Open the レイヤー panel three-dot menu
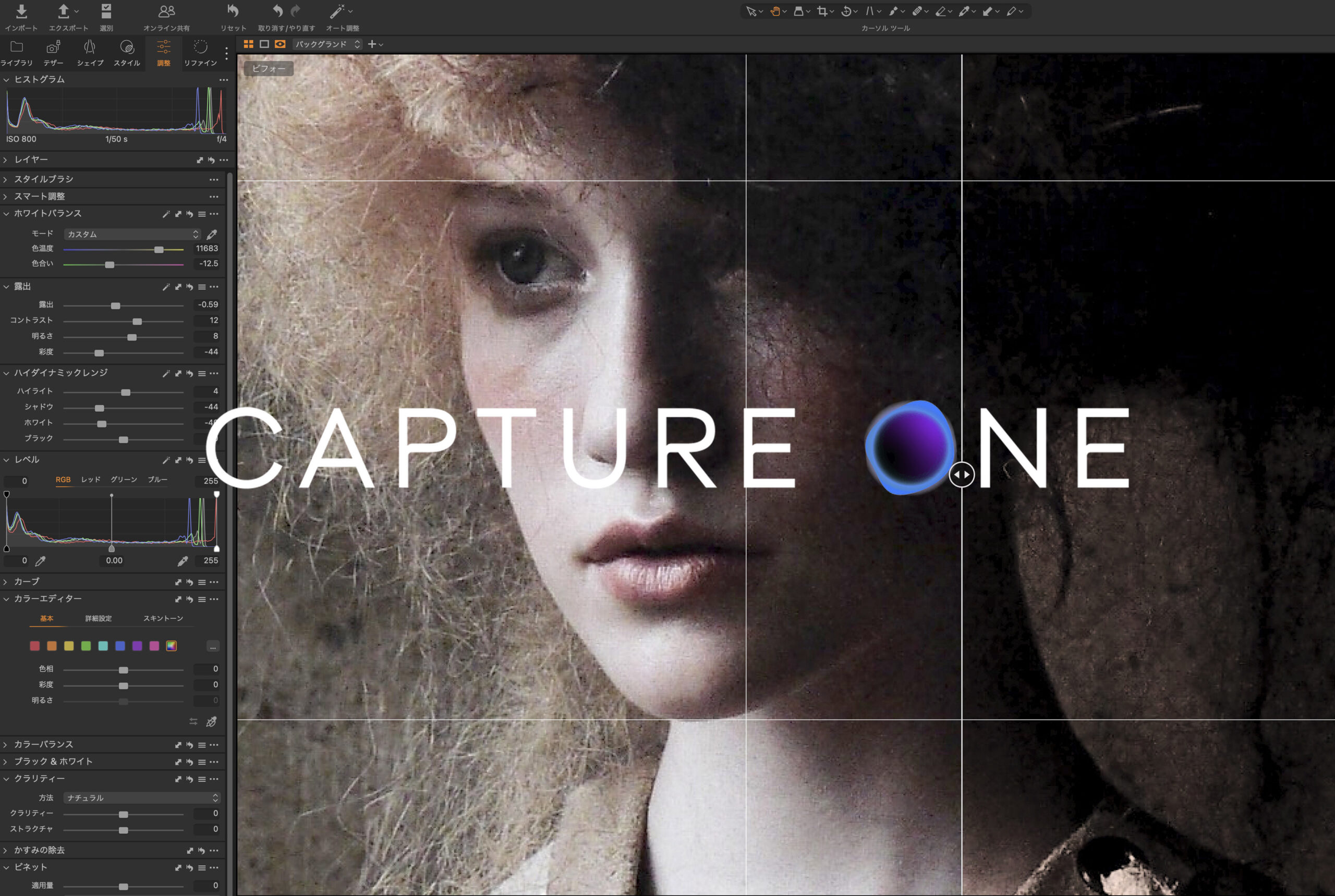 pos(224,160)
